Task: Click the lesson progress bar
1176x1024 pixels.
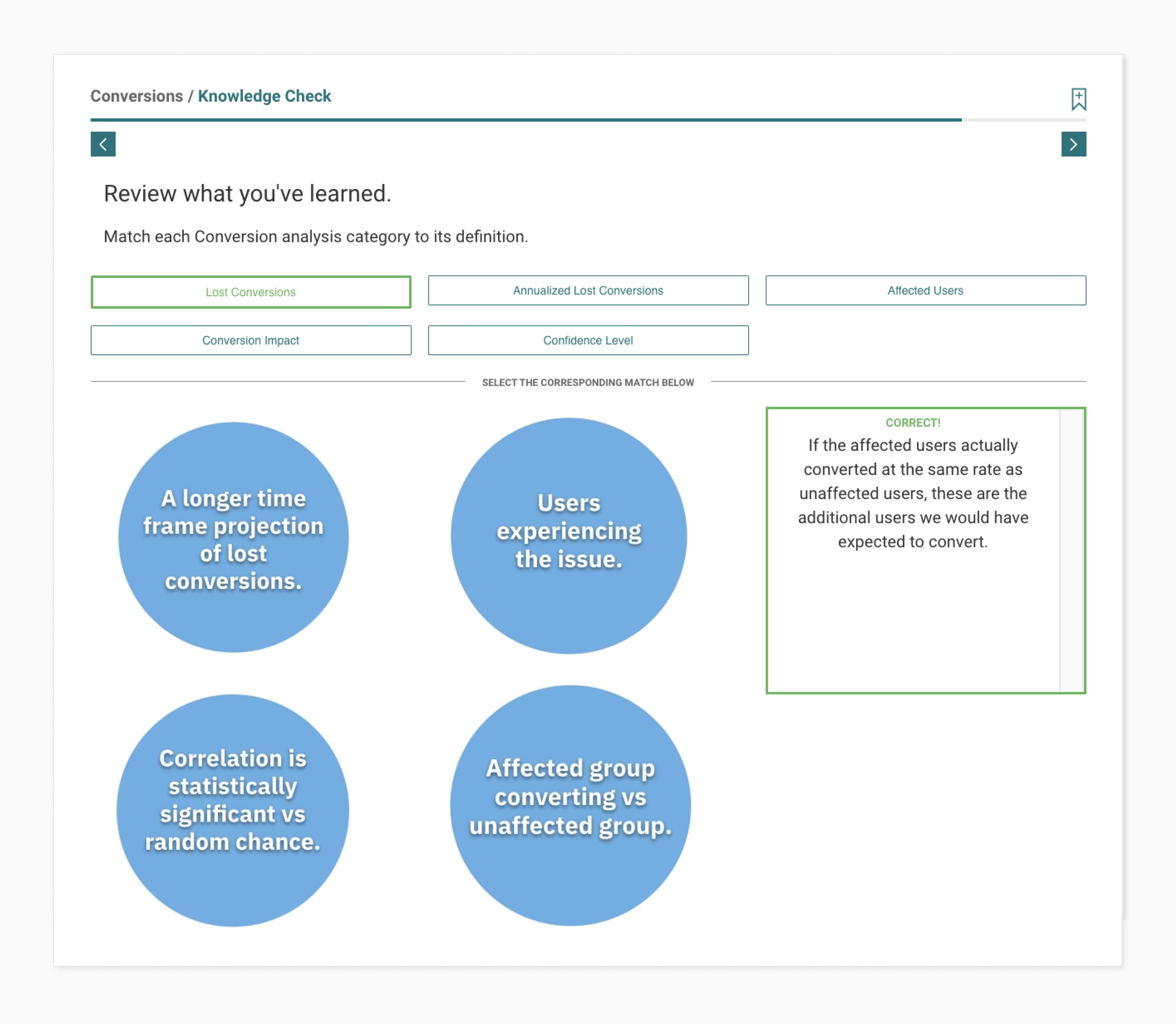Action: (526, 120)
